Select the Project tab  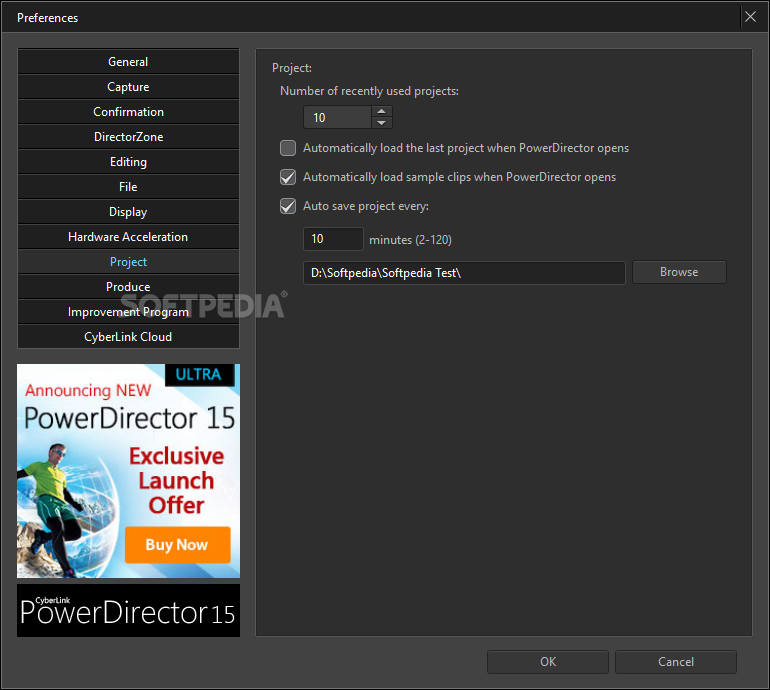pos(128,262)
